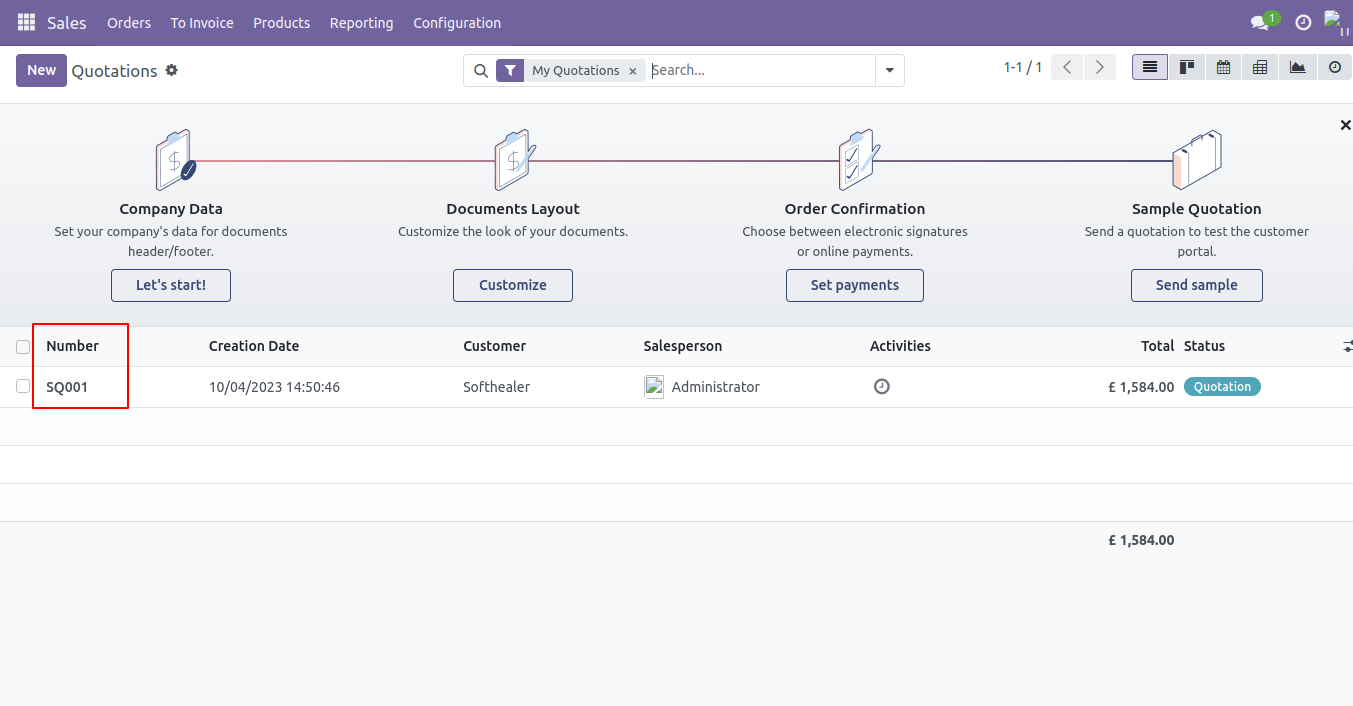Image resolution: width=1353 pixels, height=706 pixels.
Task: Click the £ 1,584.00 total in SQ001 row
Action: tap(1141, 387)
